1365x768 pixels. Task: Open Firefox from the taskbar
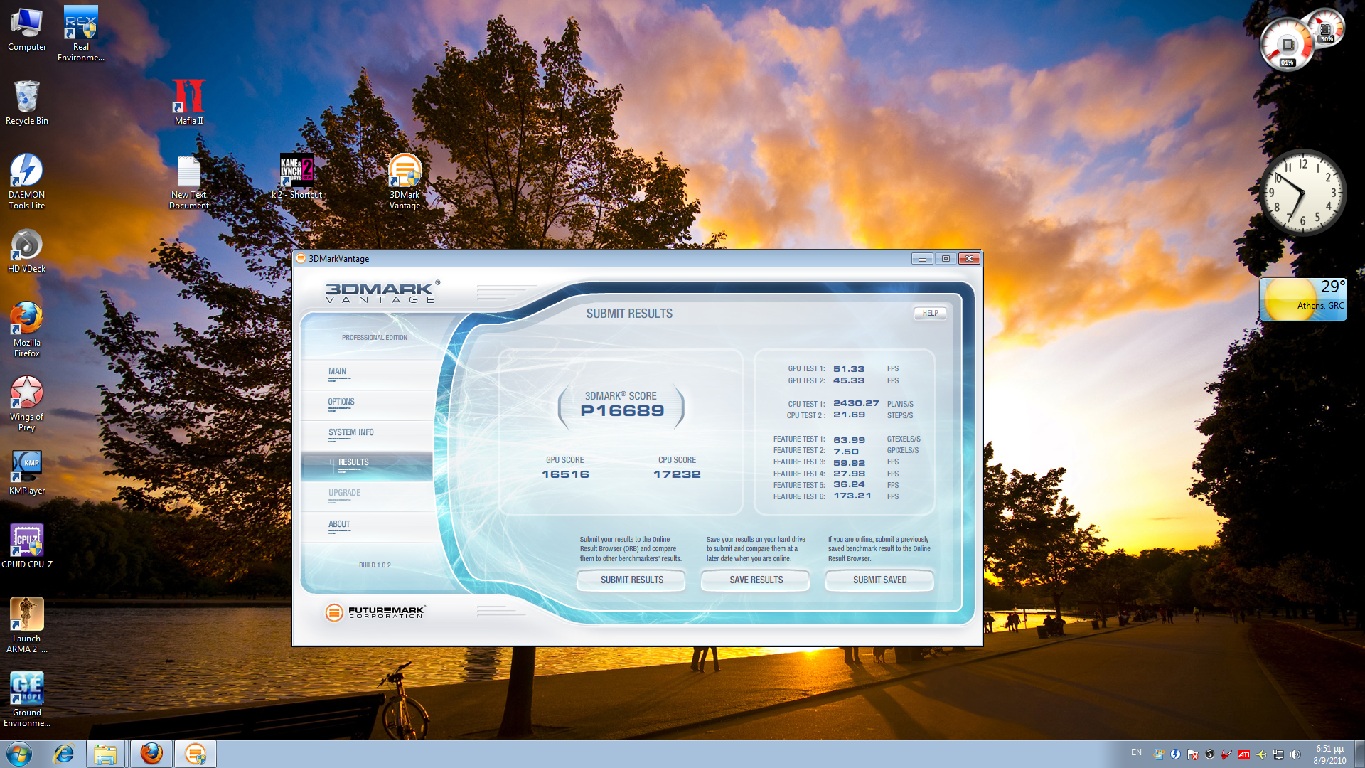[151, 753]
